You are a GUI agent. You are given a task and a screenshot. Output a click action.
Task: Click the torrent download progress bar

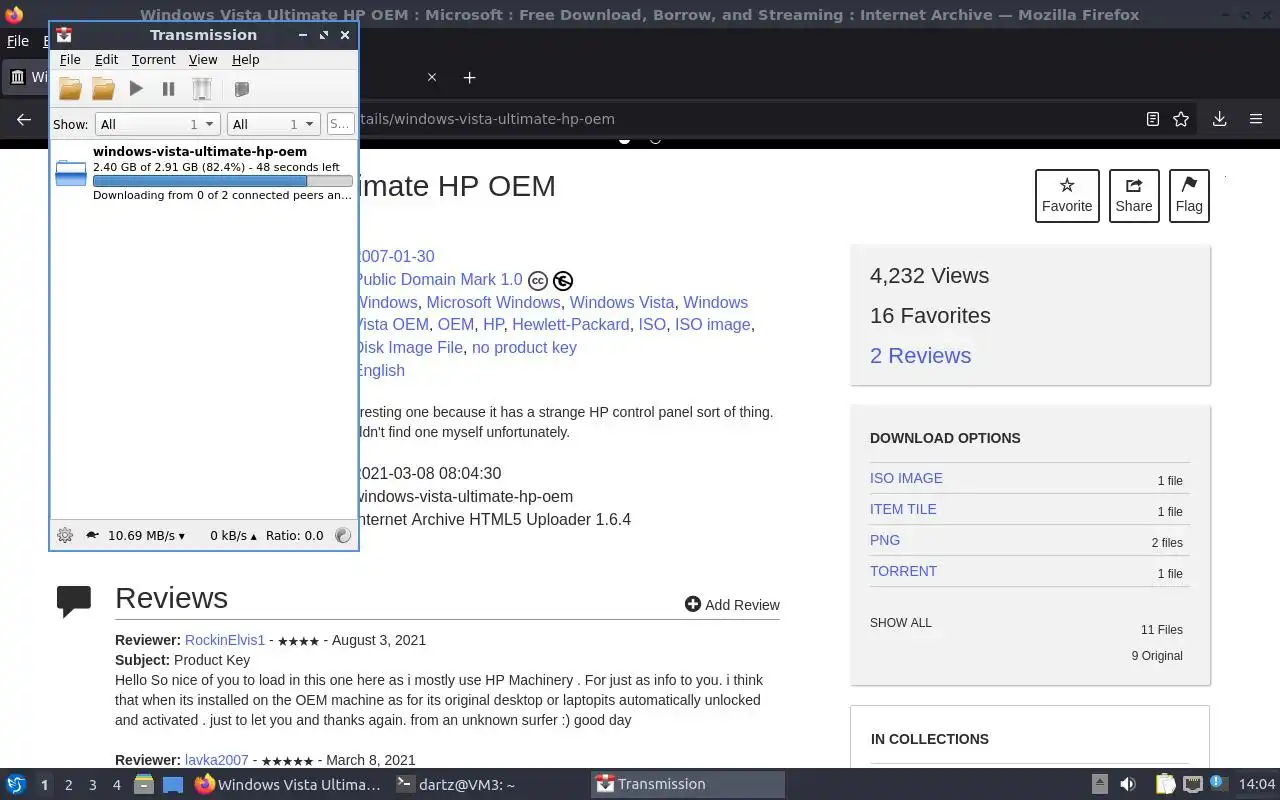(x=222, y=181)
